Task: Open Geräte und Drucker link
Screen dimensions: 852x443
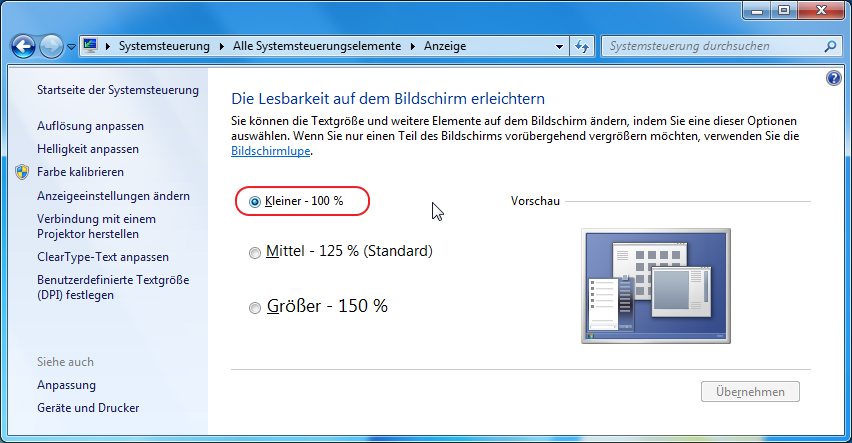Action: (x=88, y=408)
